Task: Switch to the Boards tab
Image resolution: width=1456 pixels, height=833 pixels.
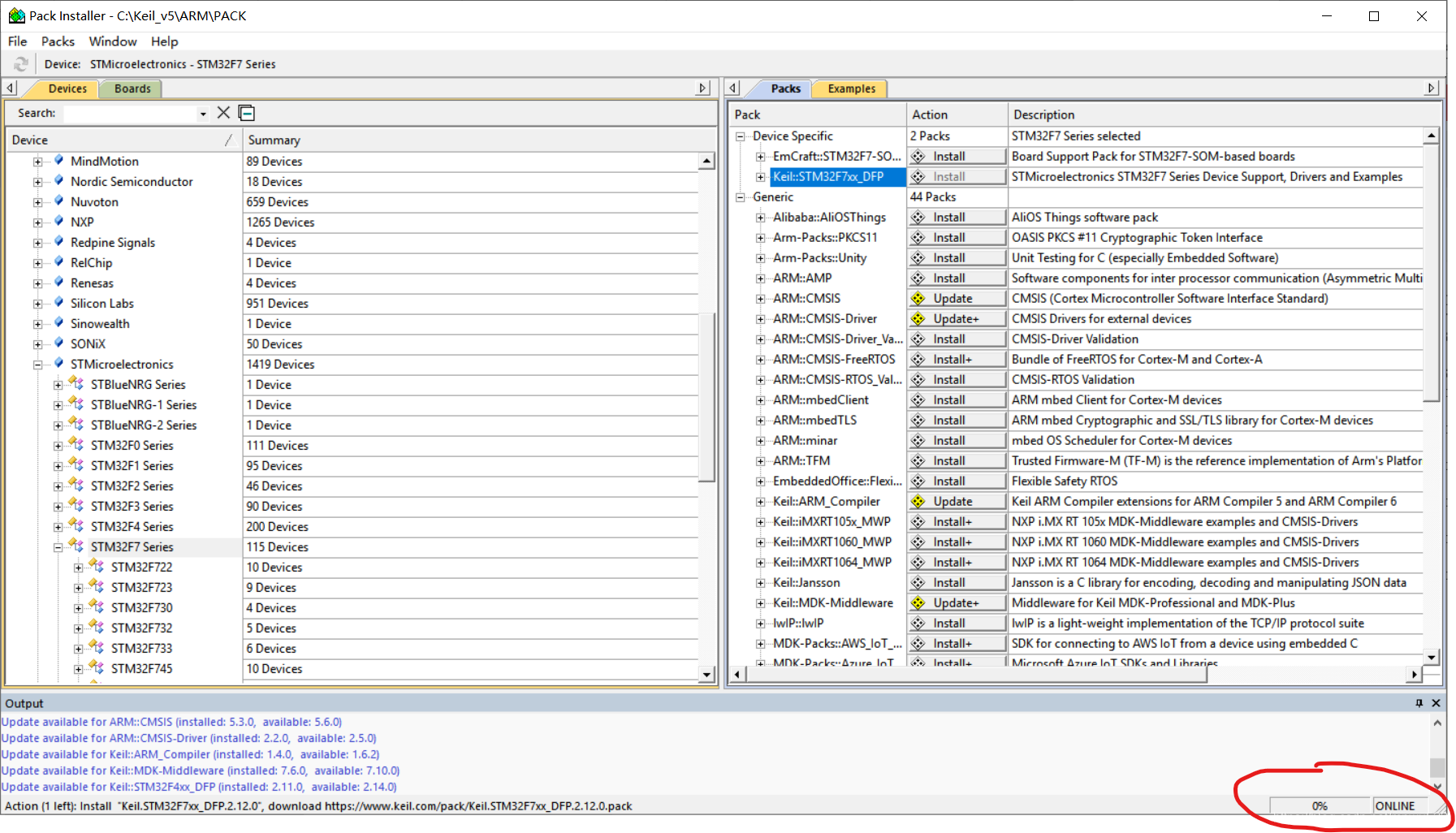Action: click(132, 88)
